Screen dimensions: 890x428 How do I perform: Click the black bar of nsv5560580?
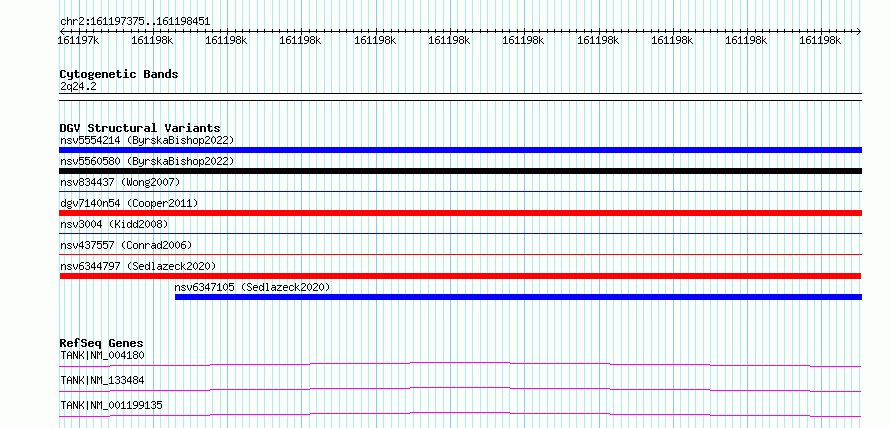pos(460,171)
